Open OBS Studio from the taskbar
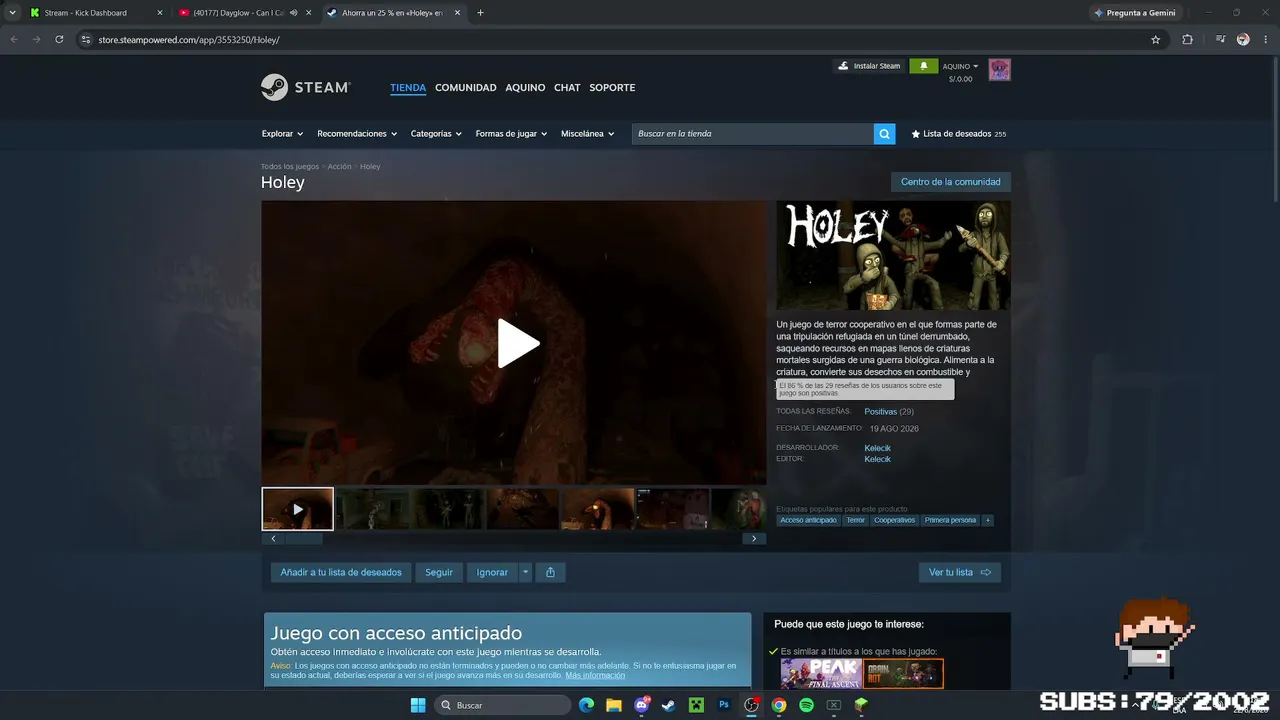The width and height of the screenshot is (1280, 720). (x=751, y=705)
